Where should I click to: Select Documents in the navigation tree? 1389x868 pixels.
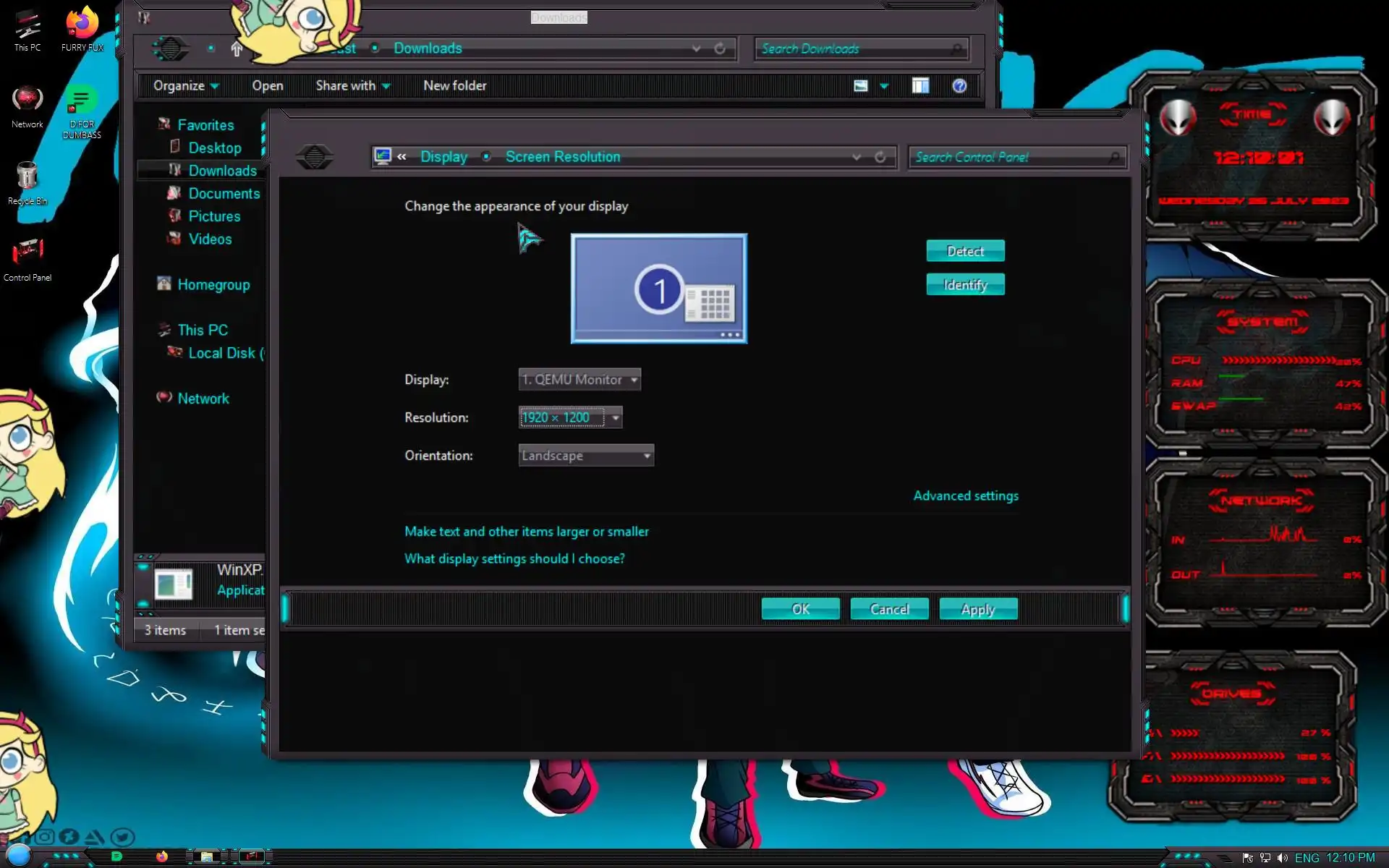pos(224,194)
